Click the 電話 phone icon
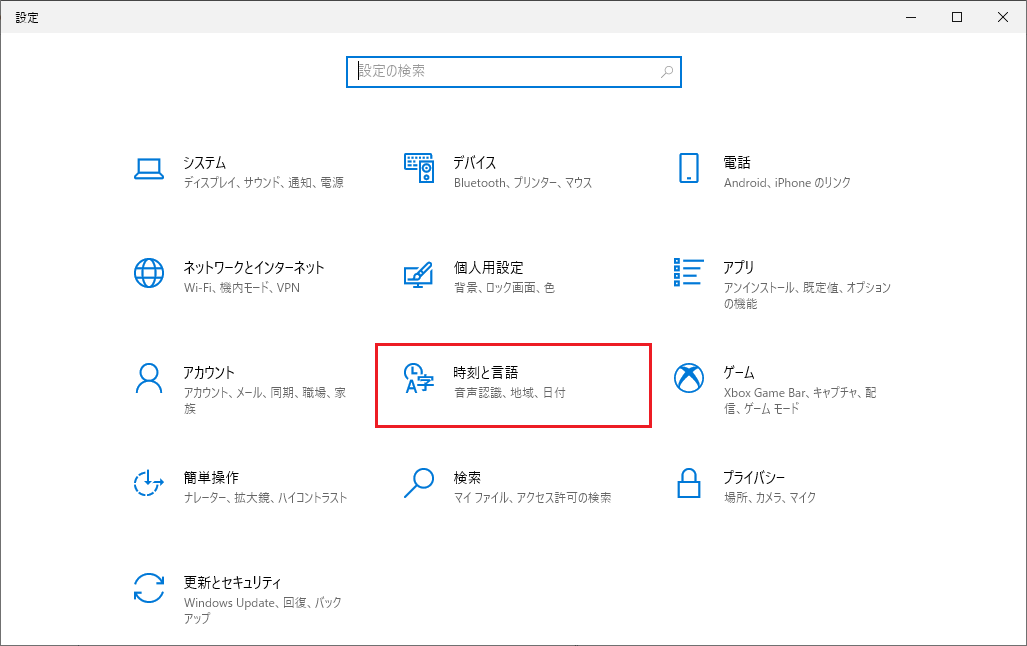The image size is (1027, 646). tap(688, 169)
